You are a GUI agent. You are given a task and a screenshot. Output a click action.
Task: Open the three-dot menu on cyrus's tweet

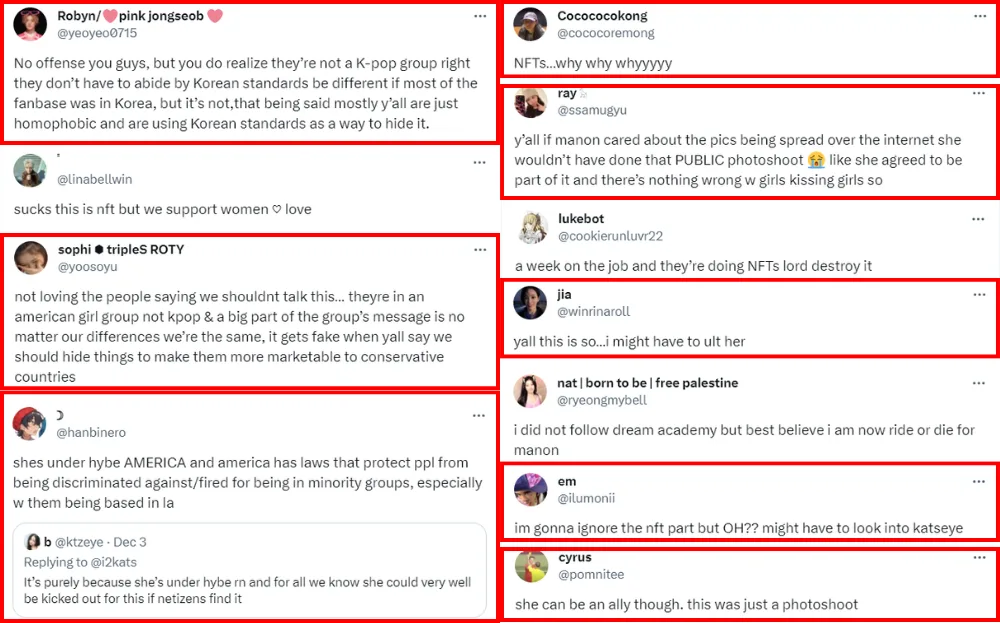click(978, 558)
